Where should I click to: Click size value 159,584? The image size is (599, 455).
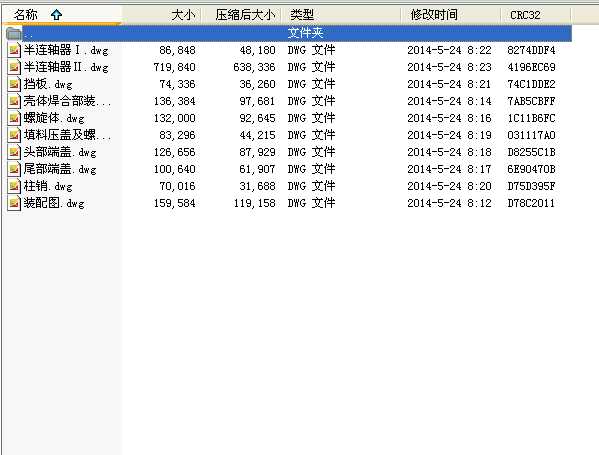coord(174,203)
